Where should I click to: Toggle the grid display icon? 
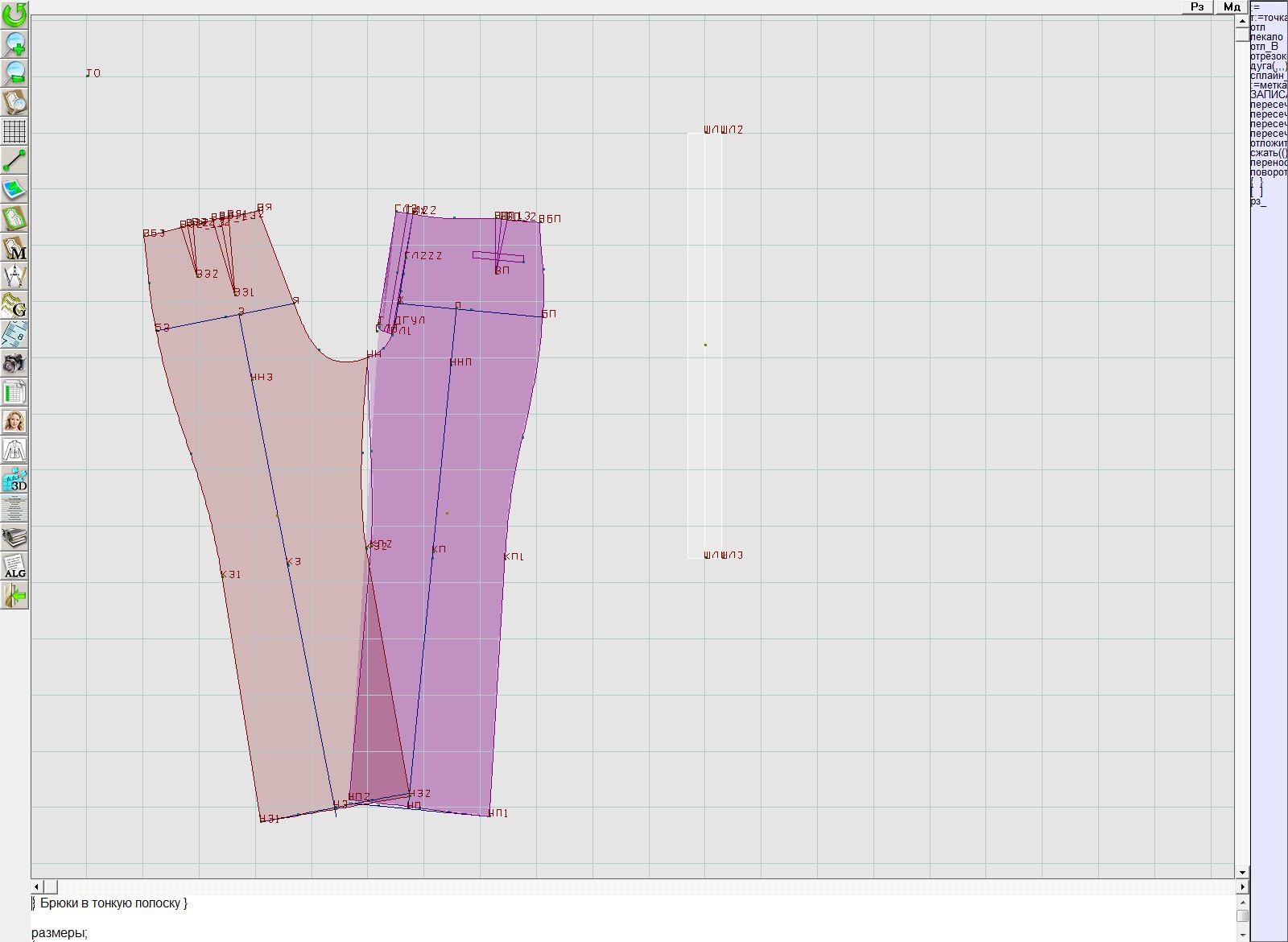click(14, 131)
